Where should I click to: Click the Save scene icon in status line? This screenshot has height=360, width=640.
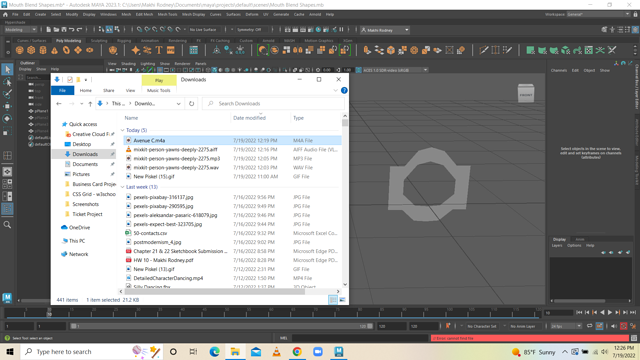pyautogui.click(x=64, y=29)
